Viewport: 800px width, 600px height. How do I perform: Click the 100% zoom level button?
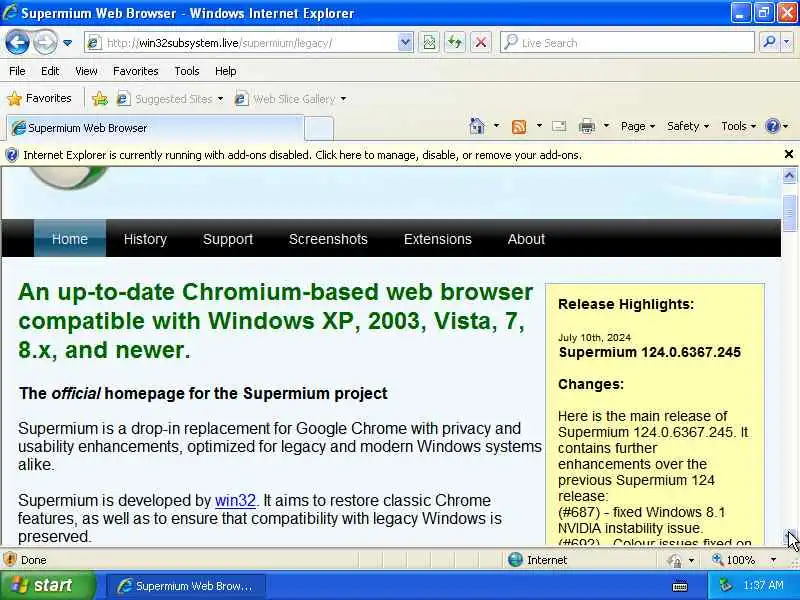734,560
